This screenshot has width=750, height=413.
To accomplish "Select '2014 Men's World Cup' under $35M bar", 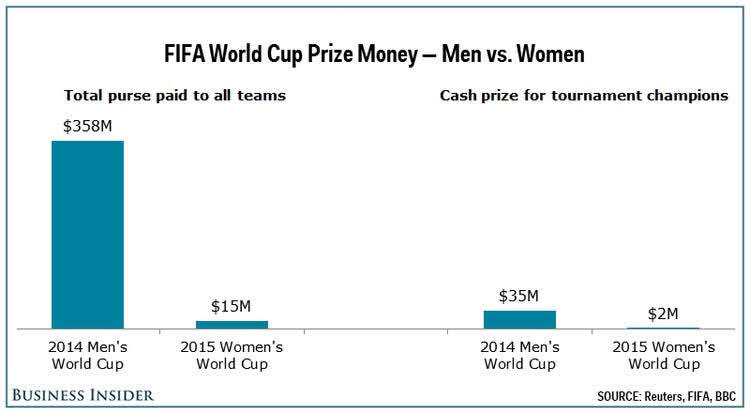I will coord(520,355).
